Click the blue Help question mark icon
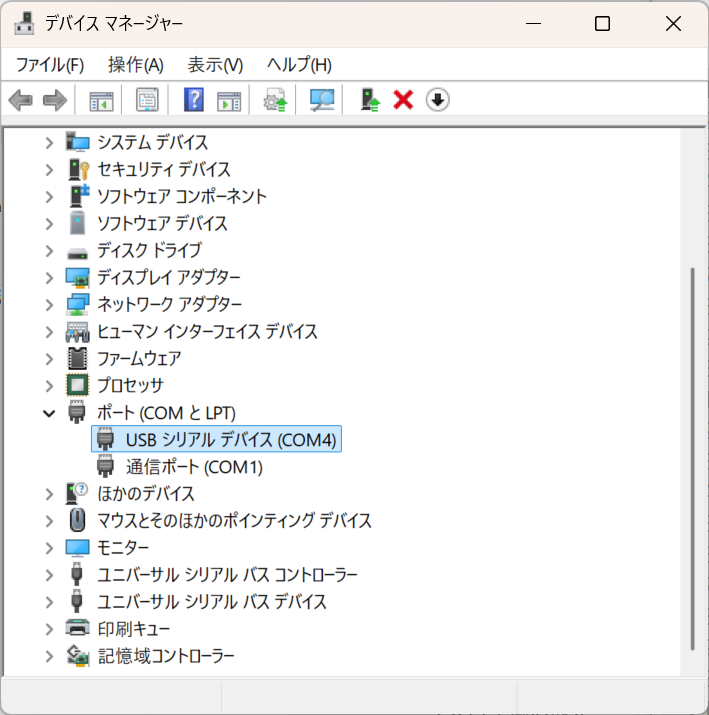 coord(194,100)
